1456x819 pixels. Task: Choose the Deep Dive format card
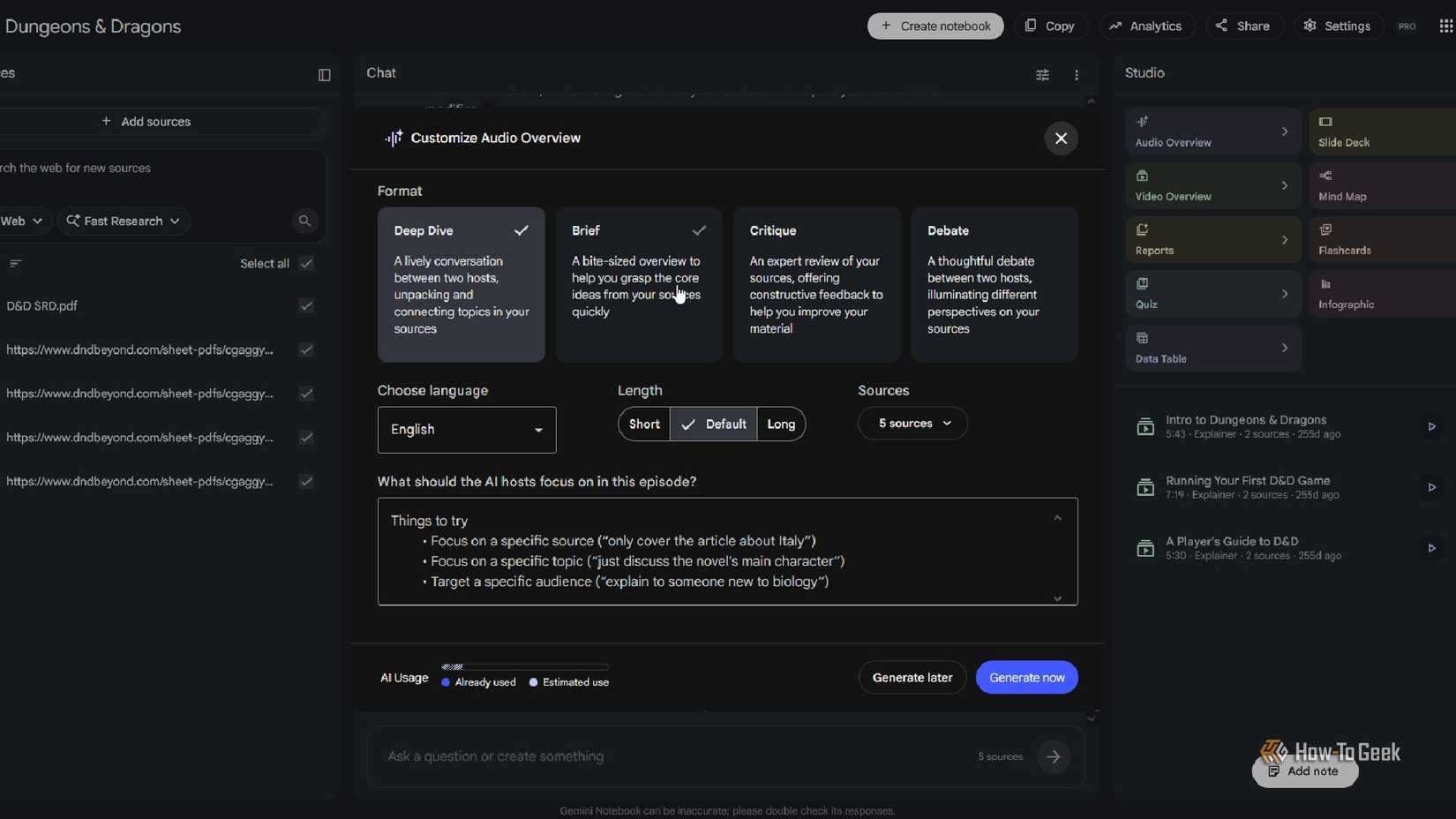pyautogui.click(x=462, y=284)
